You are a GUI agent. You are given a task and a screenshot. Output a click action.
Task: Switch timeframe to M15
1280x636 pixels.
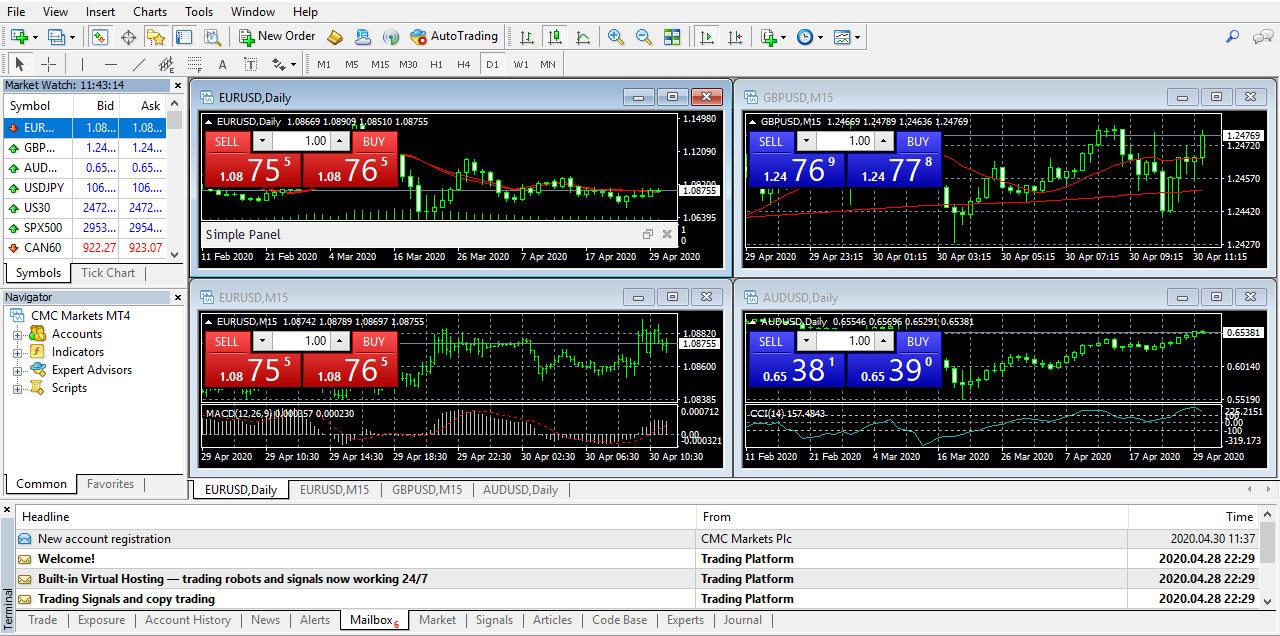click(x=380, y=64)
